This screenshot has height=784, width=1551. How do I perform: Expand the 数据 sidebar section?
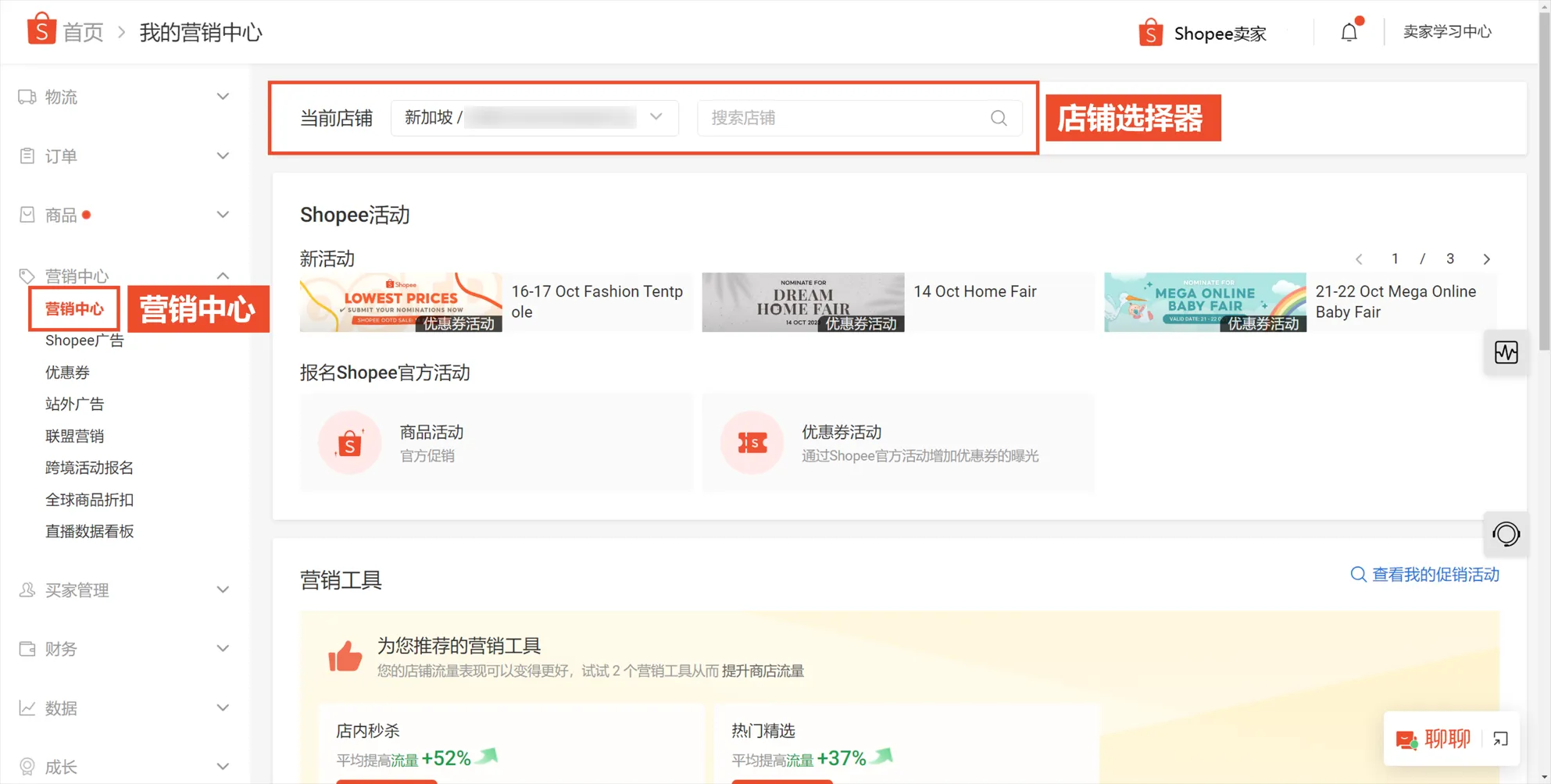coord(223,707)
